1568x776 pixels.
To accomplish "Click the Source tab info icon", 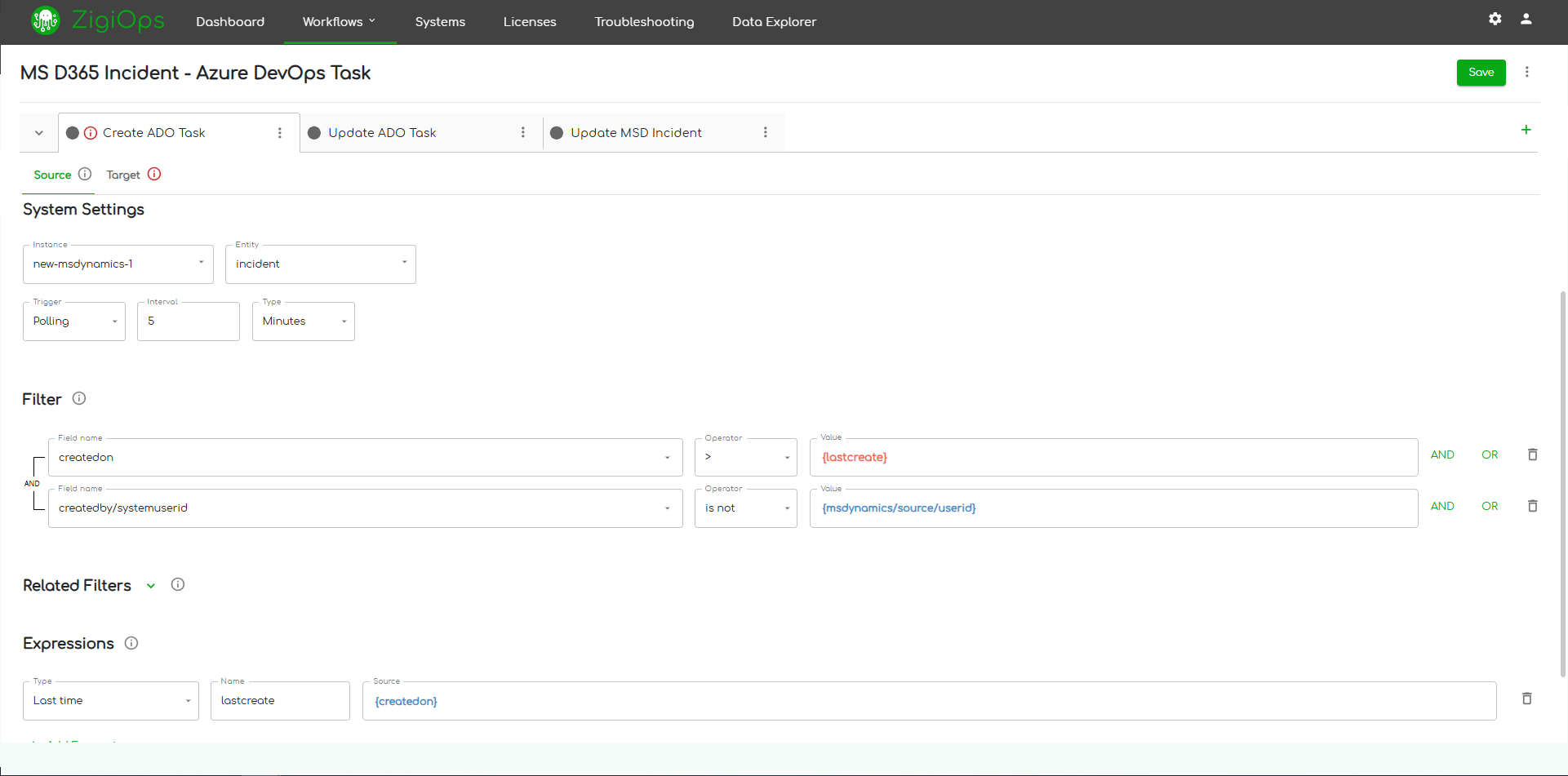I will click(x=85, y=174).
